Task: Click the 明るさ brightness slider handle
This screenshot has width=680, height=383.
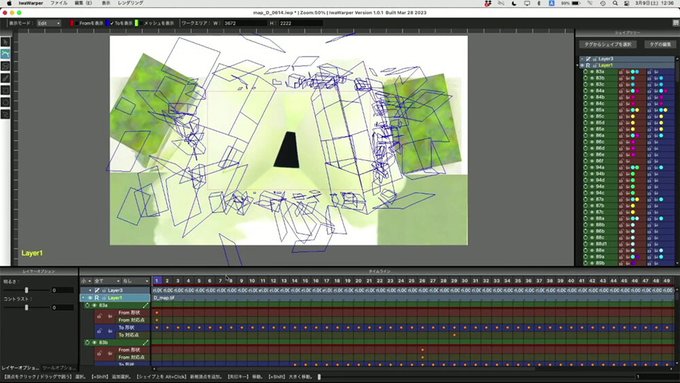Action: [26, 290]
